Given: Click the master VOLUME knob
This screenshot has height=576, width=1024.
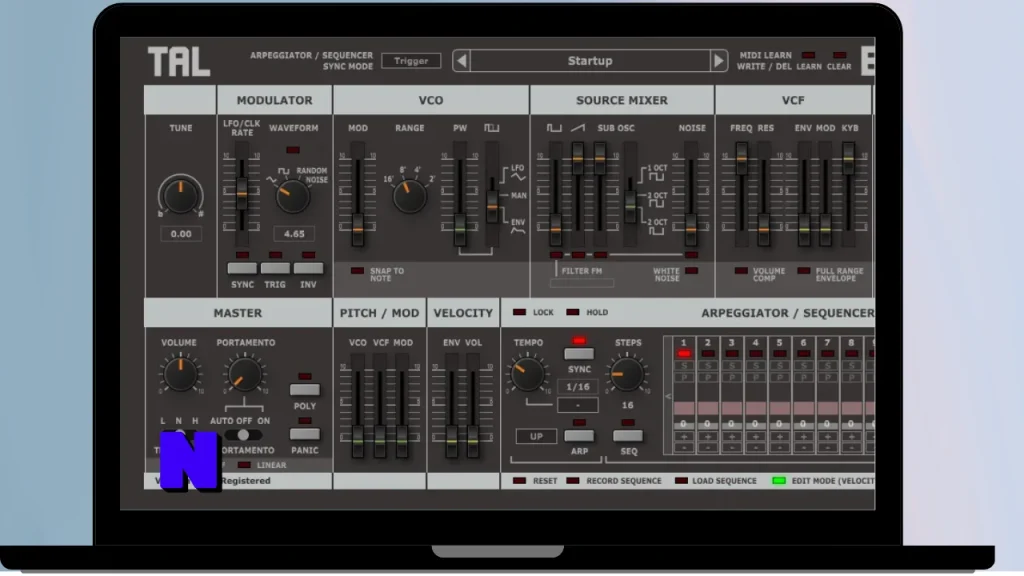Looking at the screenshot, I should [180, 374].
